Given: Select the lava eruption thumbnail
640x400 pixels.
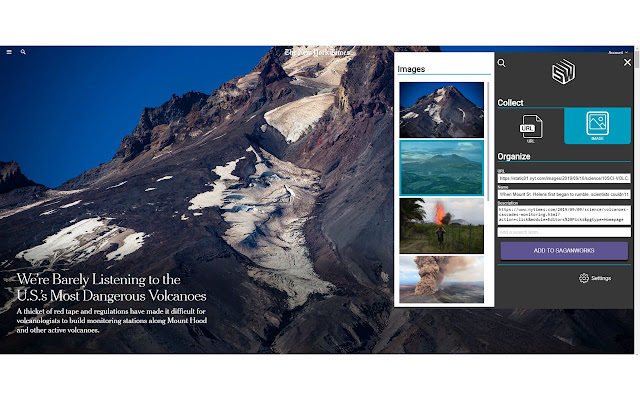Looking at the screenshot, I should pyautogui.click(x=442, y=226).
